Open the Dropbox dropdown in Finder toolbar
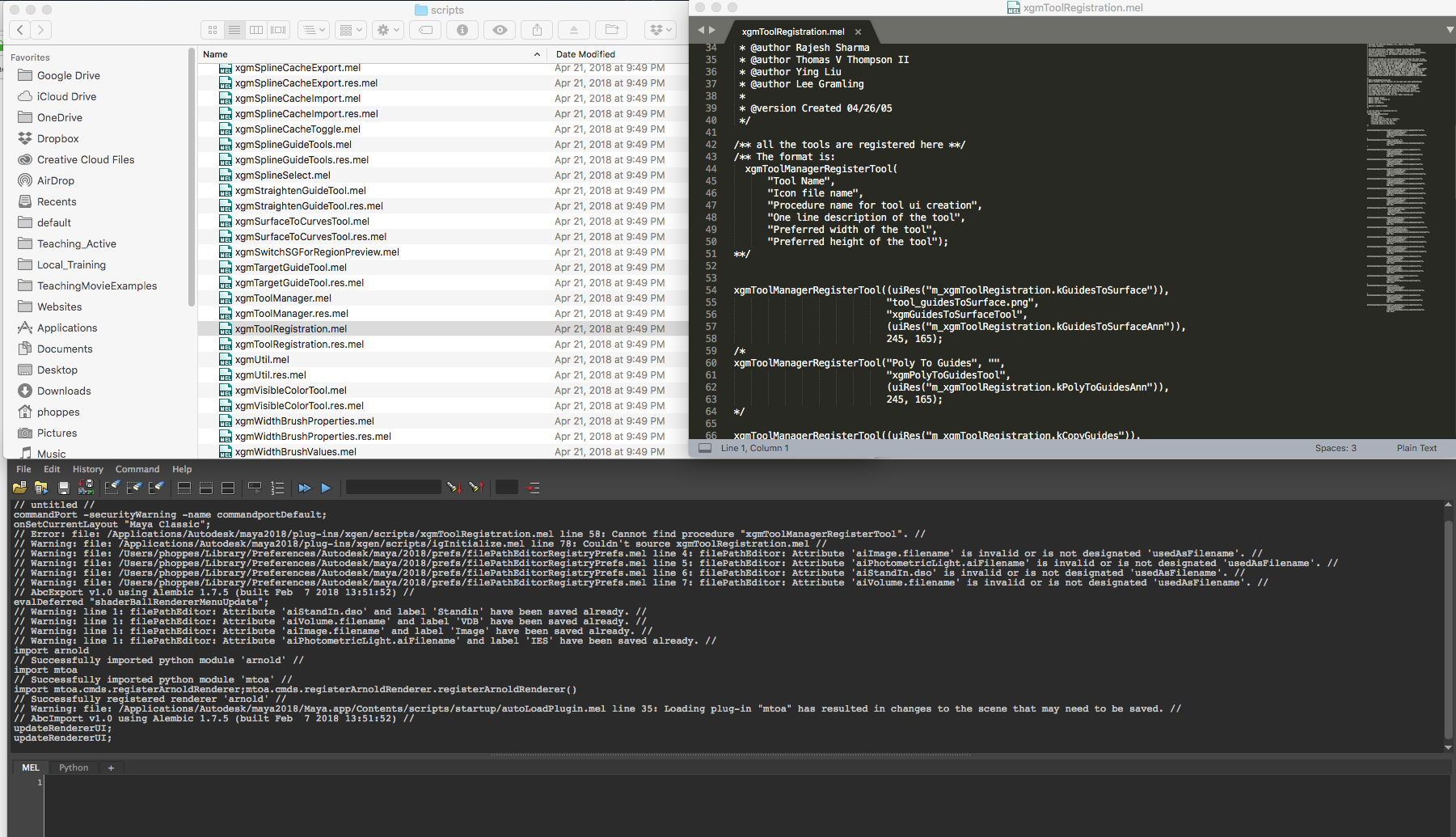The image size is (1456, 837). pos(660,29)
